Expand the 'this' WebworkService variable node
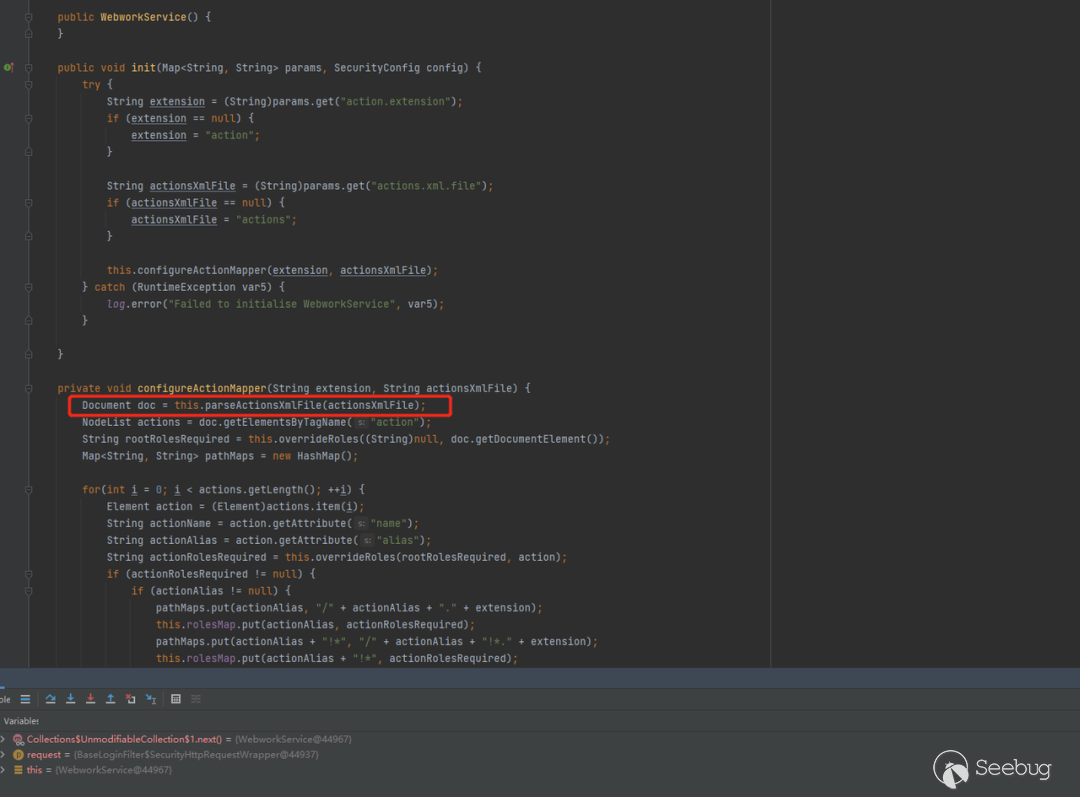The width and height of the screenshot is (1080, 797). (3, 770)
